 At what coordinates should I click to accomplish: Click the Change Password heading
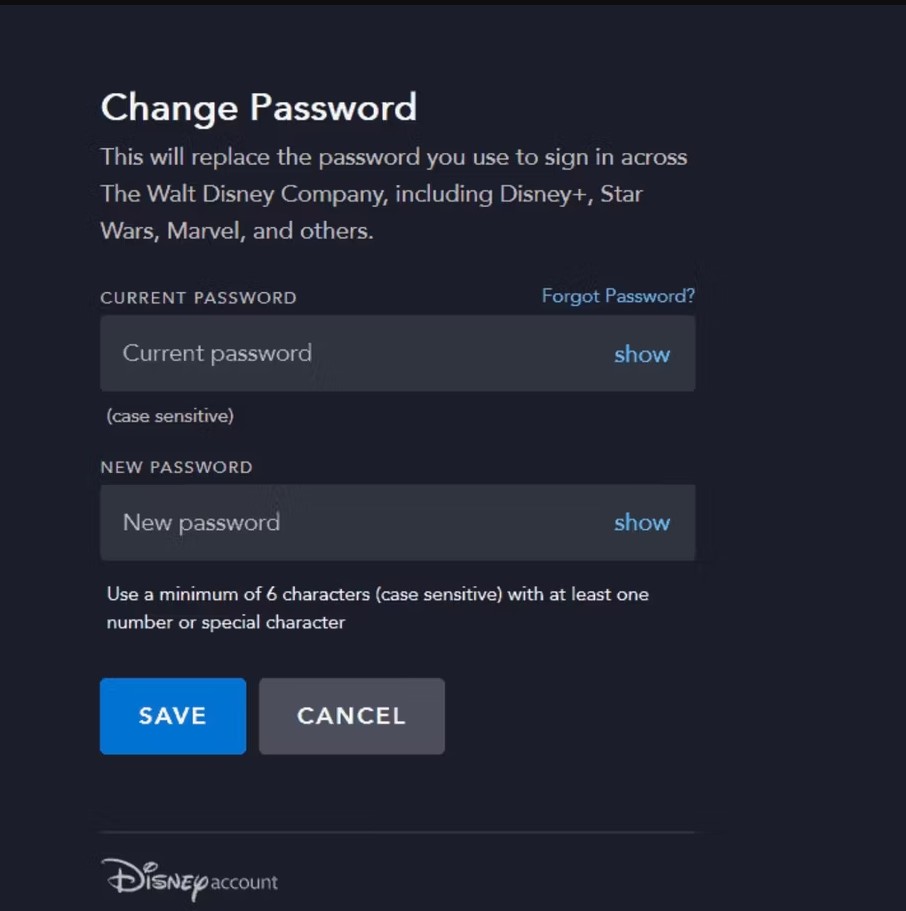tap(258, 107)
